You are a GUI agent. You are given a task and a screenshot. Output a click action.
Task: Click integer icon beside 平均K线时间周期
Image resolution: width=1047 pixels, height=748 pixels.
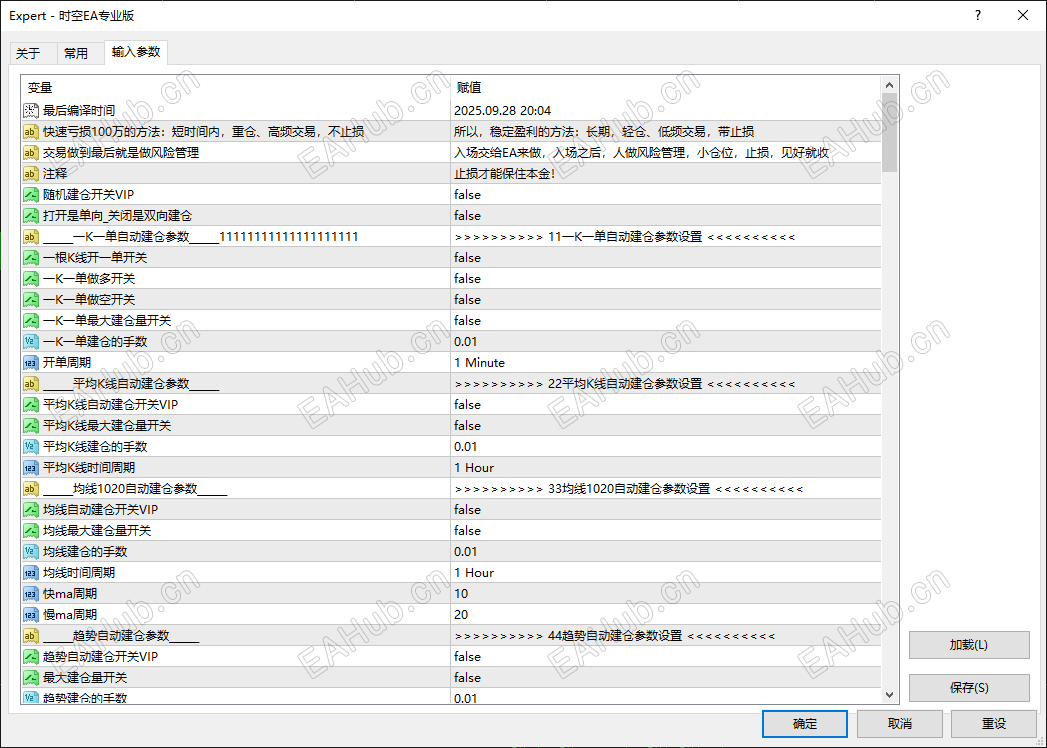tap(31, 468)
